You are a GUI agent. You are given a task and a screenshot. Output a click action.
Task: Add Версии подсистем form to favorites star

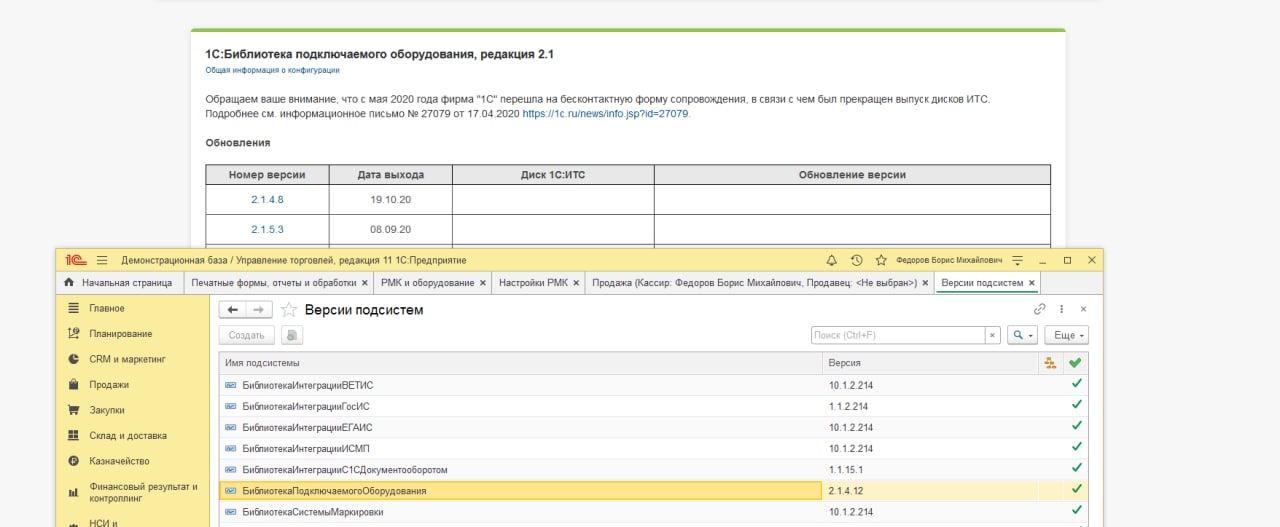point(288,310)
